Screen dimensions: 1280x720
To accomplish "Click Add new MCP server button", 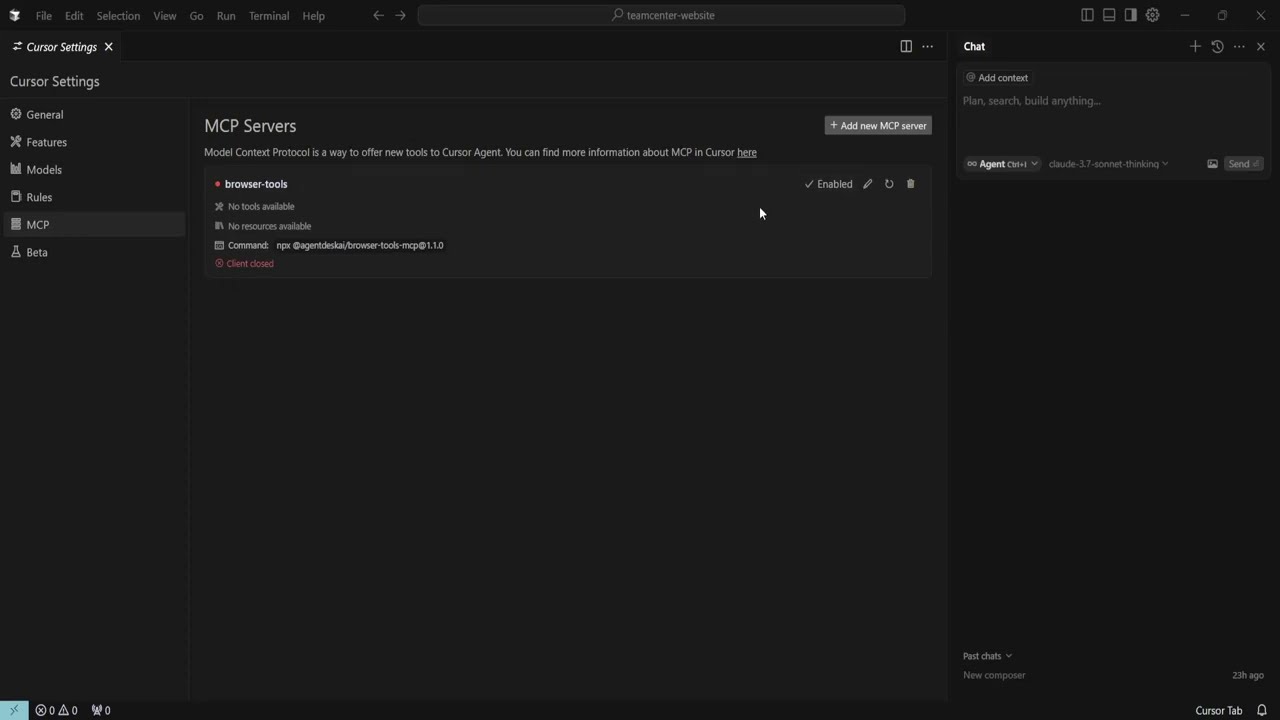I will tap(878, 126).
